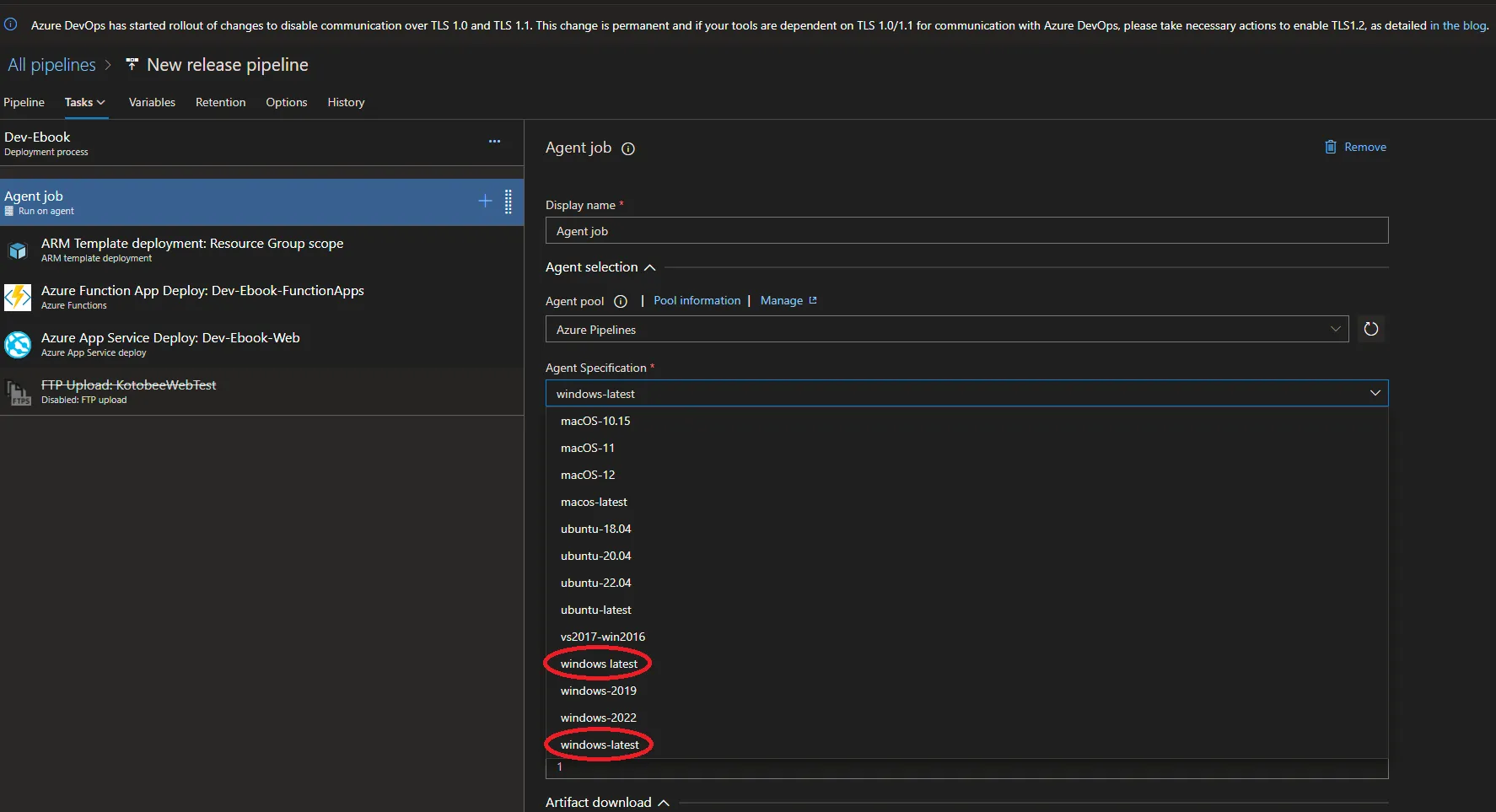Click the Azure Function App Deploy task icon
Screen dimensions: 1496x812
18,298
